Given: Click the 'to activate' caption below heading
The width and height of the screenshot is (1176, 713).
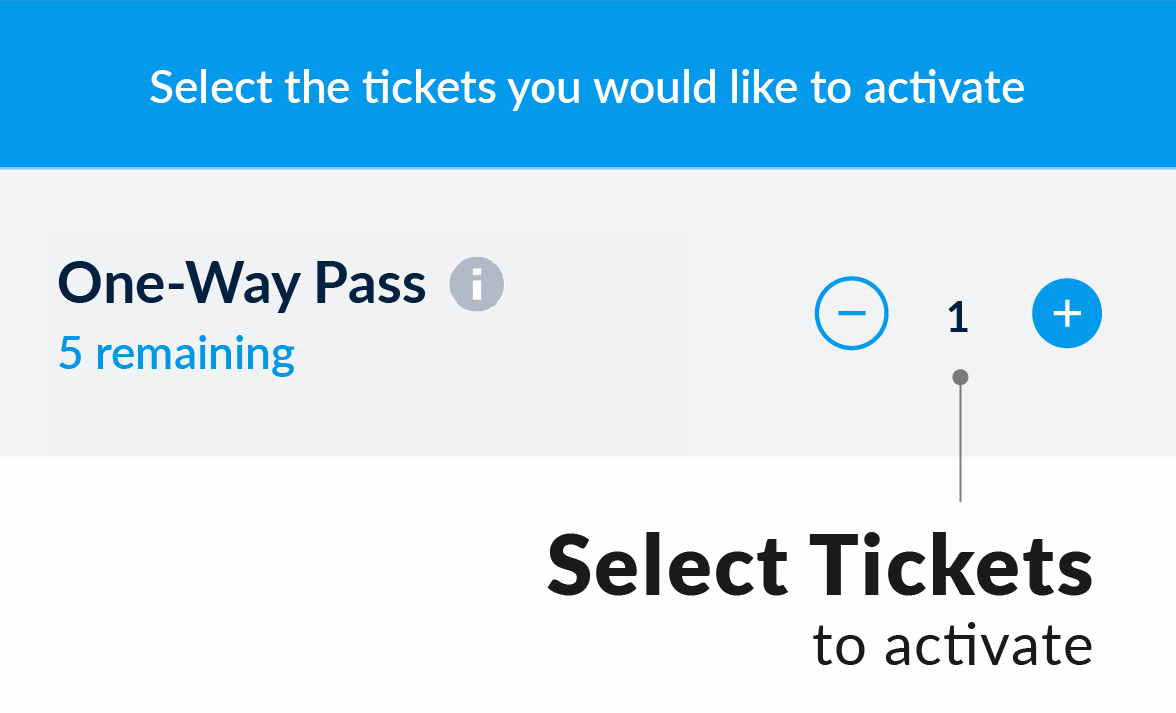Looking at the screenshot, I should (952, 646).
